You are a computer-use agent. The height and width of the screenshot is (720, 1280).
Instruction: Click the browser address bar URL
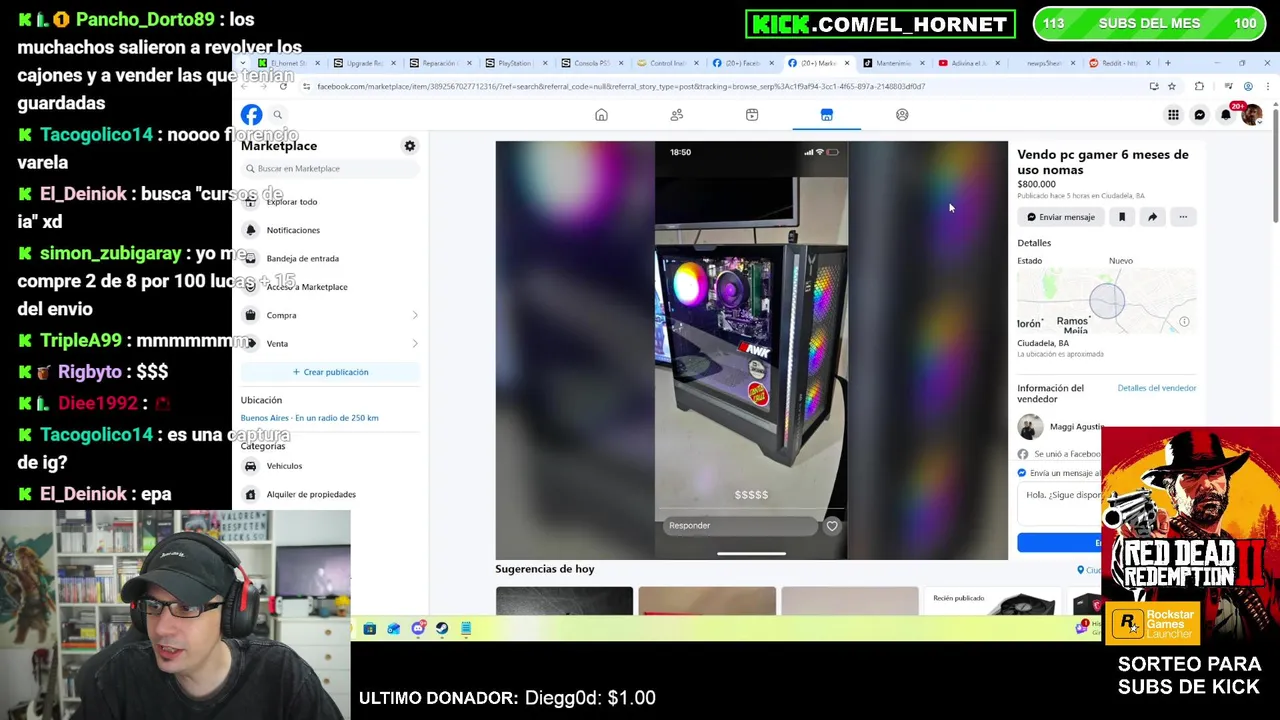click(620, 86)
